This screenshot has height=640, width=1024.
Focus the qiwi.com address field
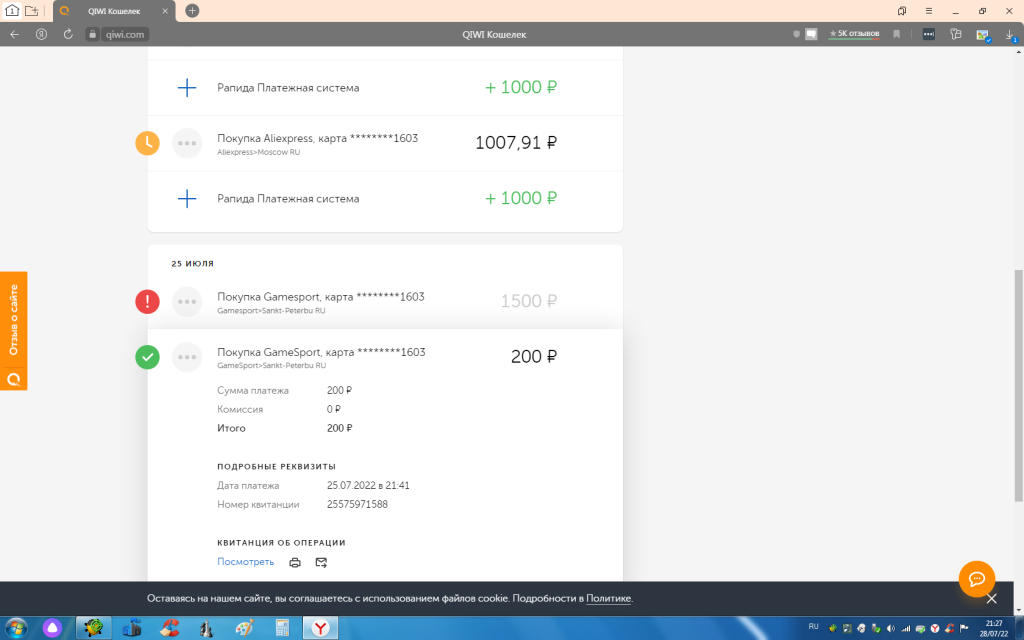point(125,35)
